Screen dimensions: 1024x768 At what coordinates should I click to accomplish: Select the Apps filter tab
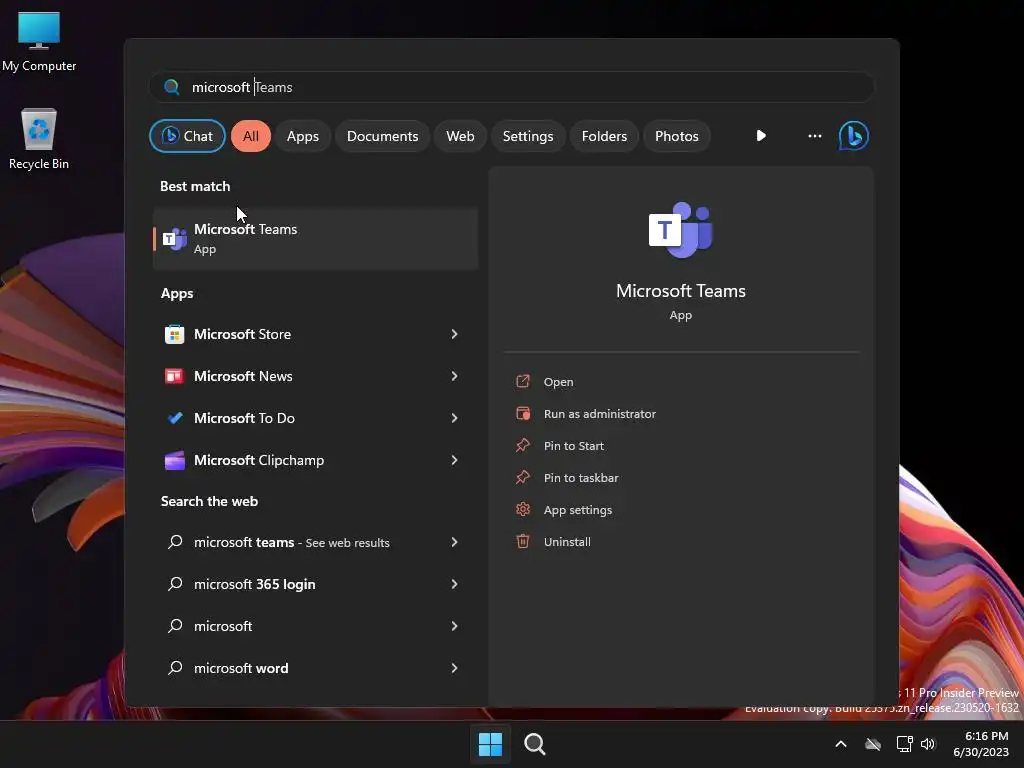(x=302, y=136)
